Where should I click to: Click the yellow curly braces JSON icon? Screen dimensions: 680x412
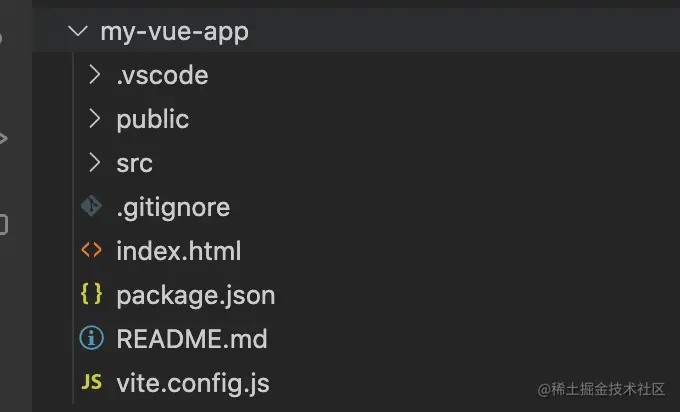pos(91,295)
